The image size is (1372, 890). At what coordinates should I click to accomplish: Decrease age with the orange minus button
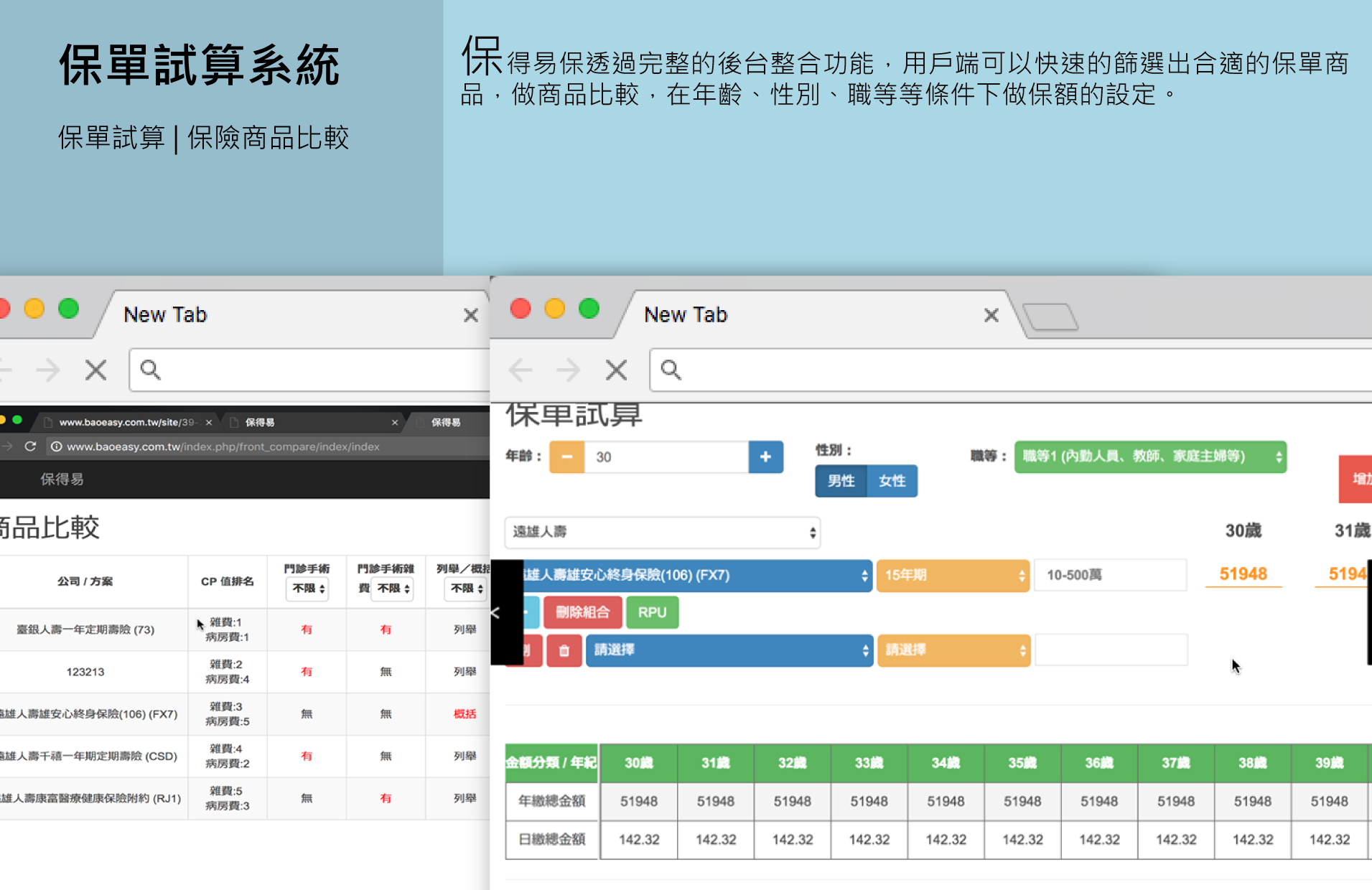[x=566, y=457]
